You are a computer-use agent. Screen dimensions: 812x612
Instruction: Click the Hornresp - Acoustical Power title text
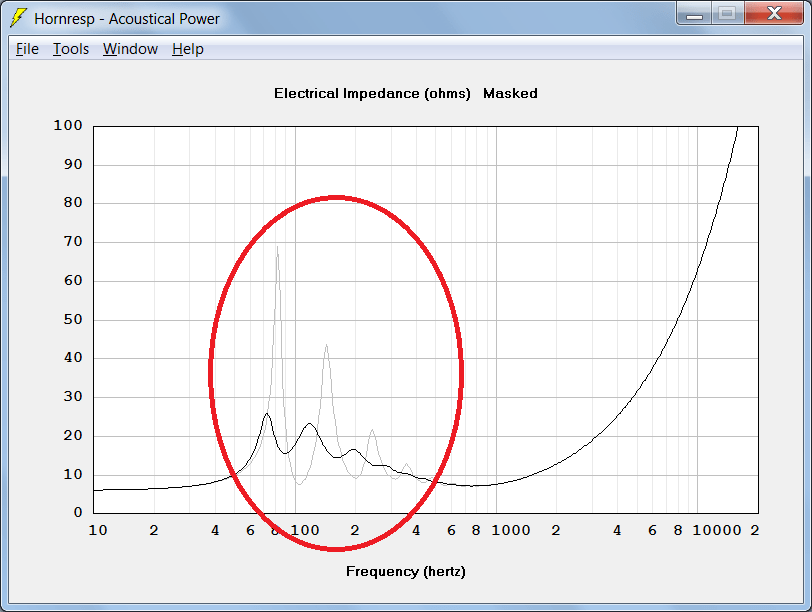[x=127, y=19]
